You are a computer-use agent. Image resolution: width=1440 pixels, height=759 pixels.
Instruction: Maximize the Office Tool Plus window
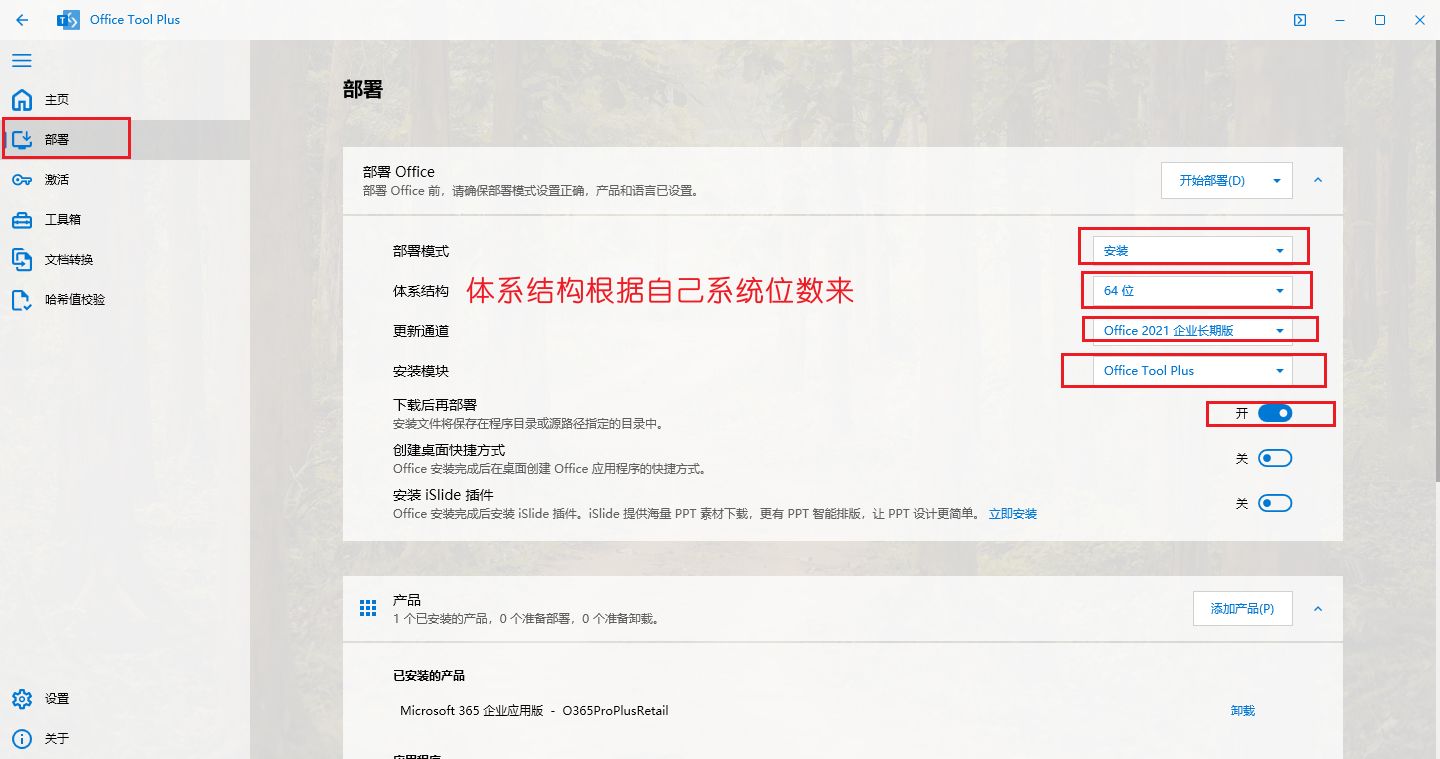point(1380,20)
